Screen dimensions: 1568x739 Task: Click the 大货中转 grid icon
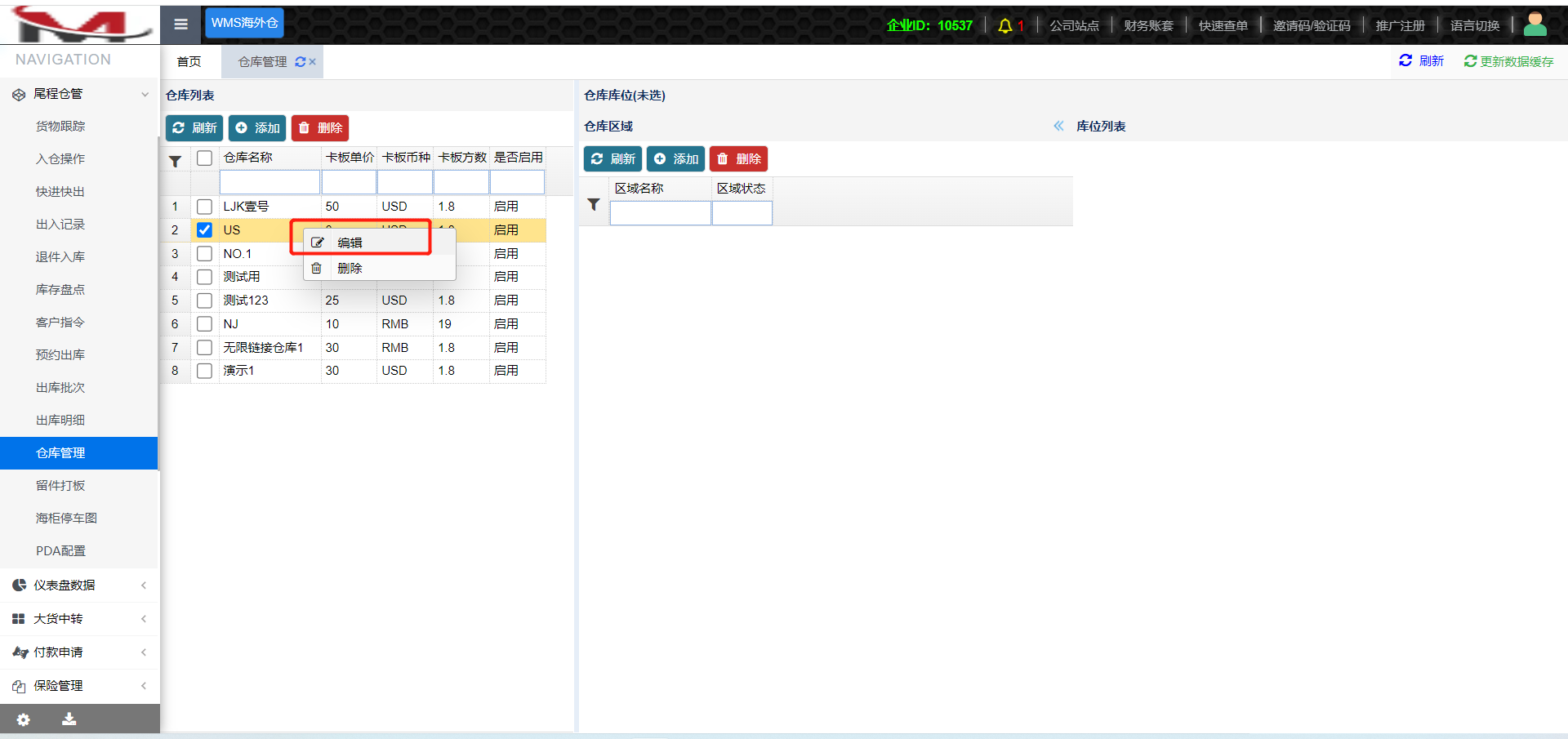click(19, 619)
